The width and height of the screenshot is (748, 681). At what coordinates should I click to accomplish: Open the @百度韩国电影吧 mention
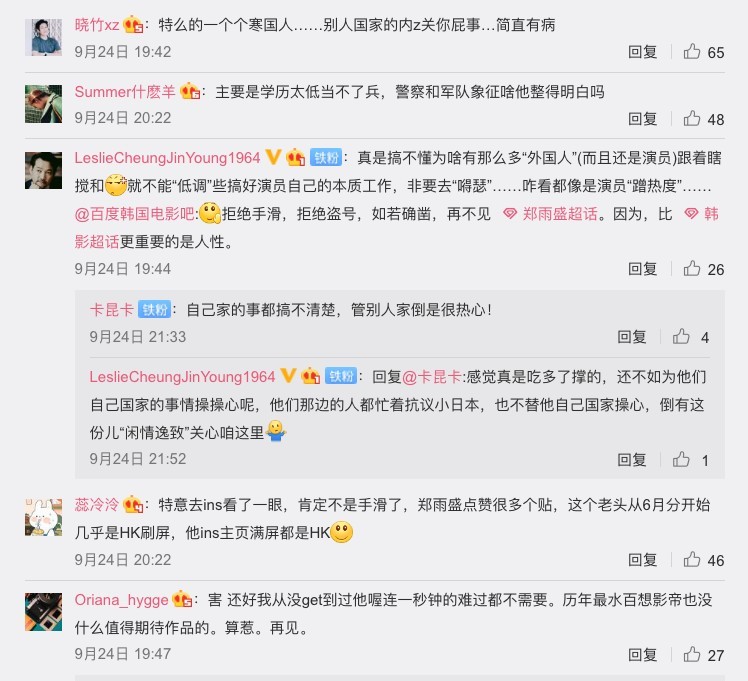135,214
